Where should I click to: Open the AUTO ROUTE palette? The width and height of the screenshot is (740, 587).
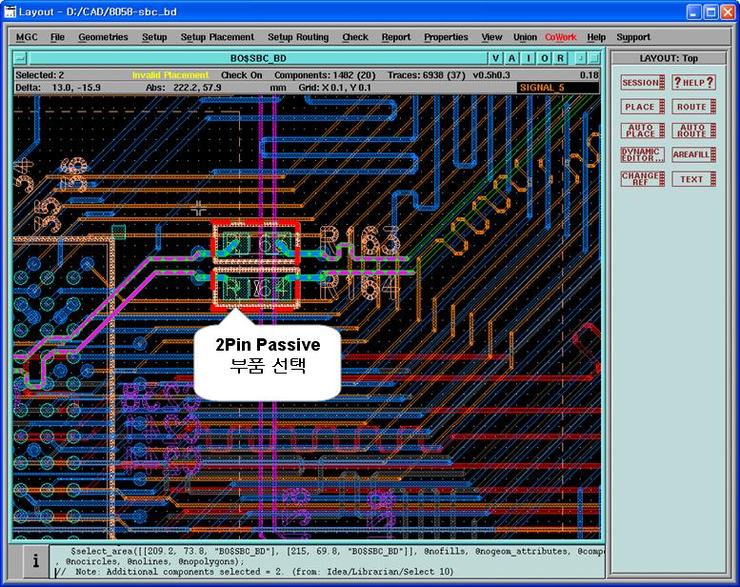(691, 131)
